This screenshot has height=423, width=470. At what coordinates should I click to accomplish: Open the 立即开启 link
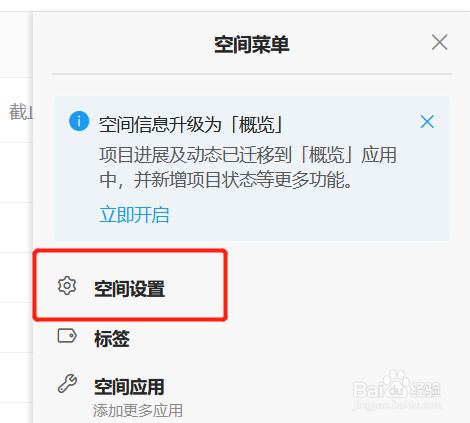(x=134, y=214)
